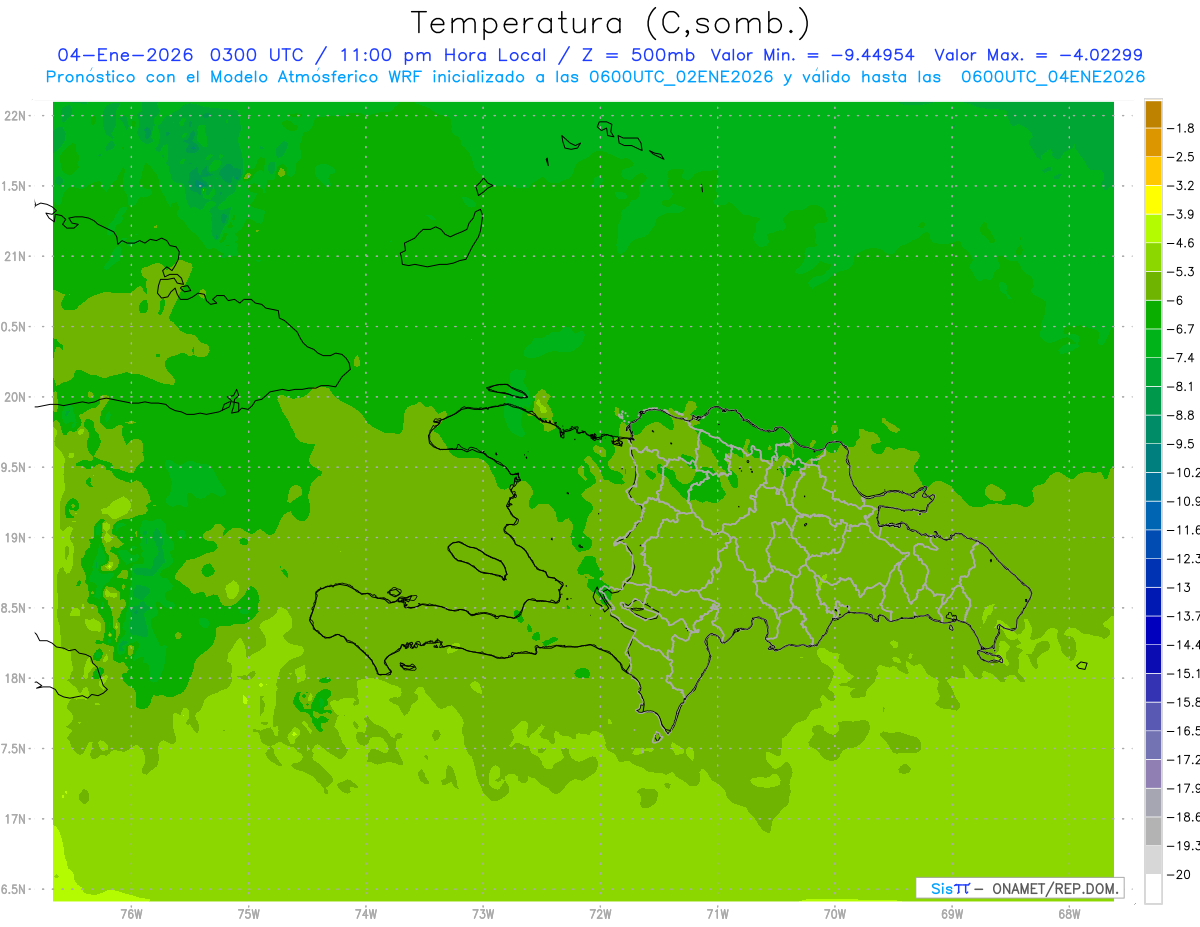Select the "Valor Min. = -9.44954" text
1200x927 pixels.
click(x=813, y=55)
